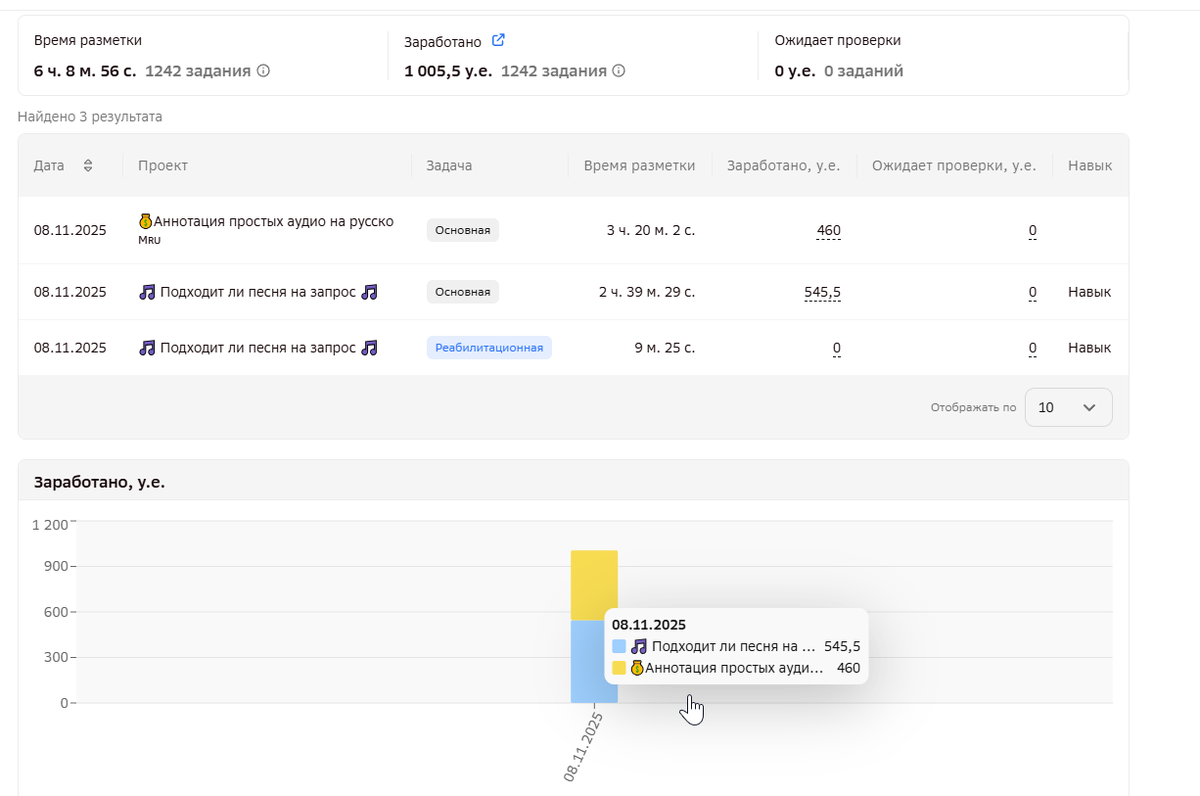The width and height of the screenshot is (1200, 796).
Task: Open the external link icon next to Заработано
Action: tap(498, 41)
